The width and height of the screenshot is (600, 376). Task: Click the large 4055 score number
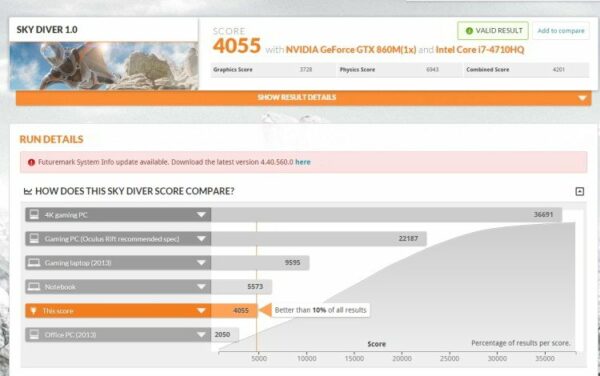point(236,46)
